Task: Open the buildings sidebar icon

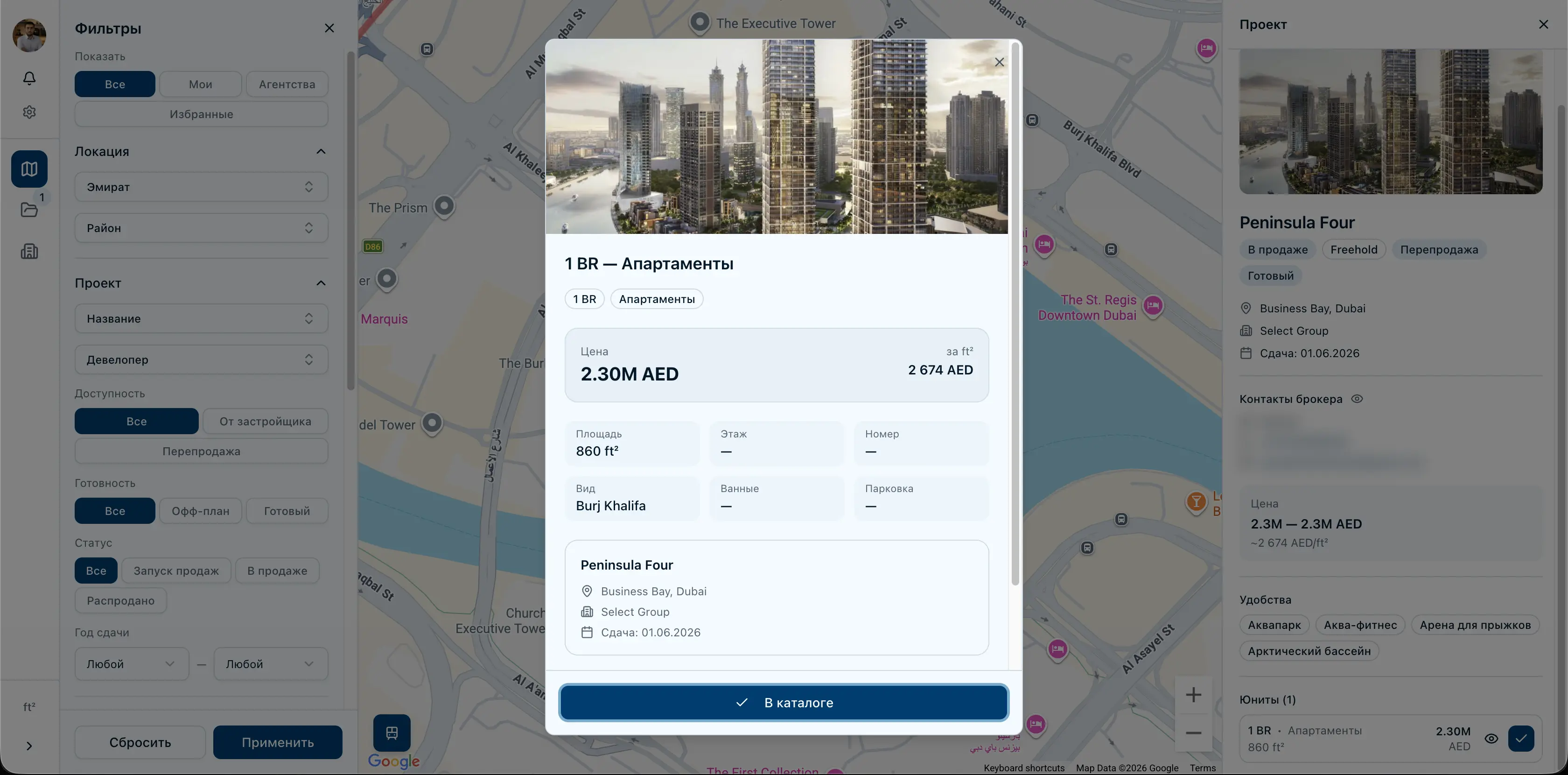Action: [29, 252]
